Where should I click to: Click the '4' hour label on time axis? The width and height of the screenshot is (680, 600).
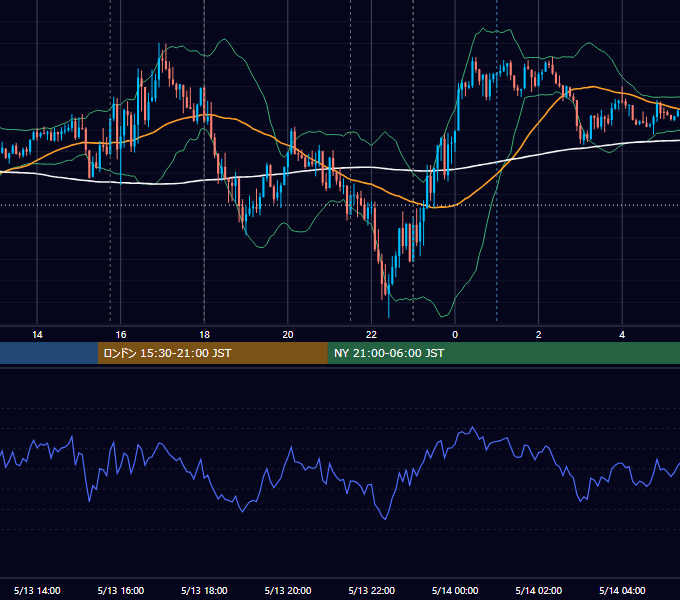622,335
